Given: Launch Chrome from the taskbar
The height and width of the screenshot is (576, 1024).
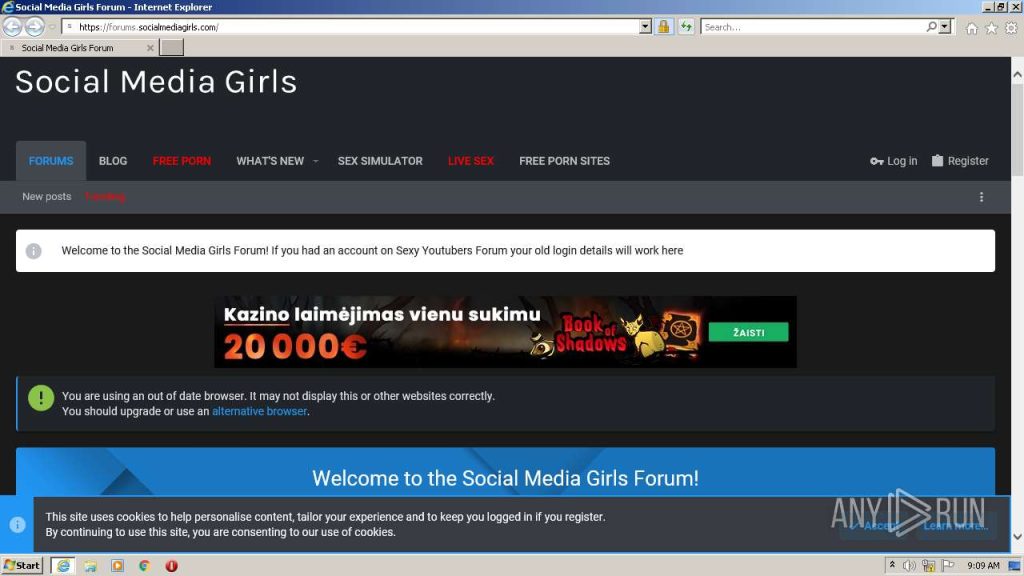Looking at the screenshot, I should [144, 566].
